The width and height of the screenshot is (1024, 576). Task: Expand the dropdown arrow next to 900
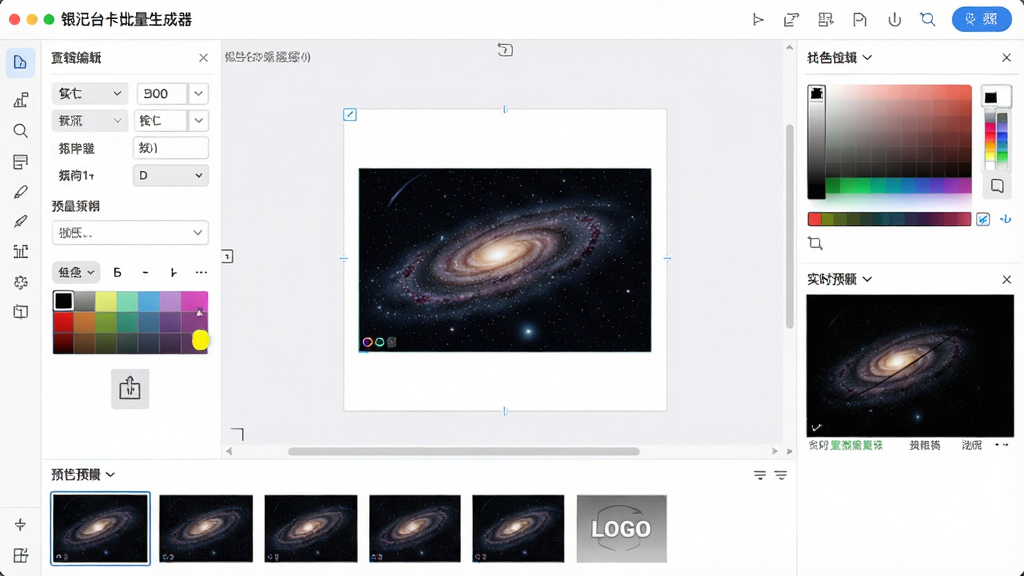199,93
